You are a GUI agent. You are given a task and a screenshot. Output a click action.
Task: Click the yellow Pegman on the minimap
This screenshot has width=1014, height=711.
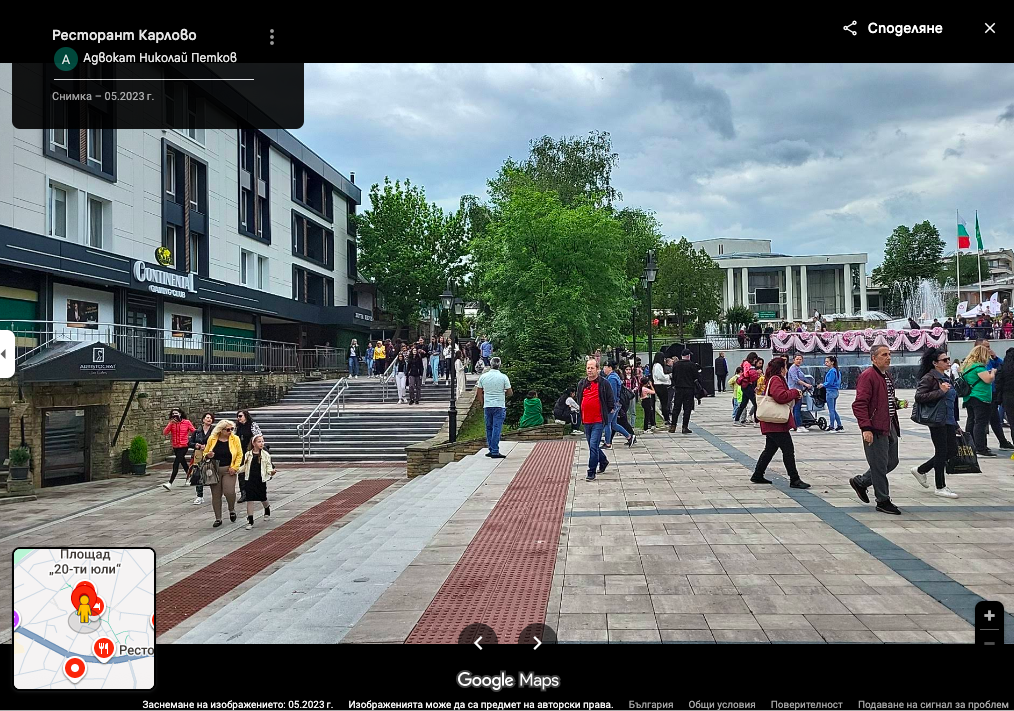84,607
